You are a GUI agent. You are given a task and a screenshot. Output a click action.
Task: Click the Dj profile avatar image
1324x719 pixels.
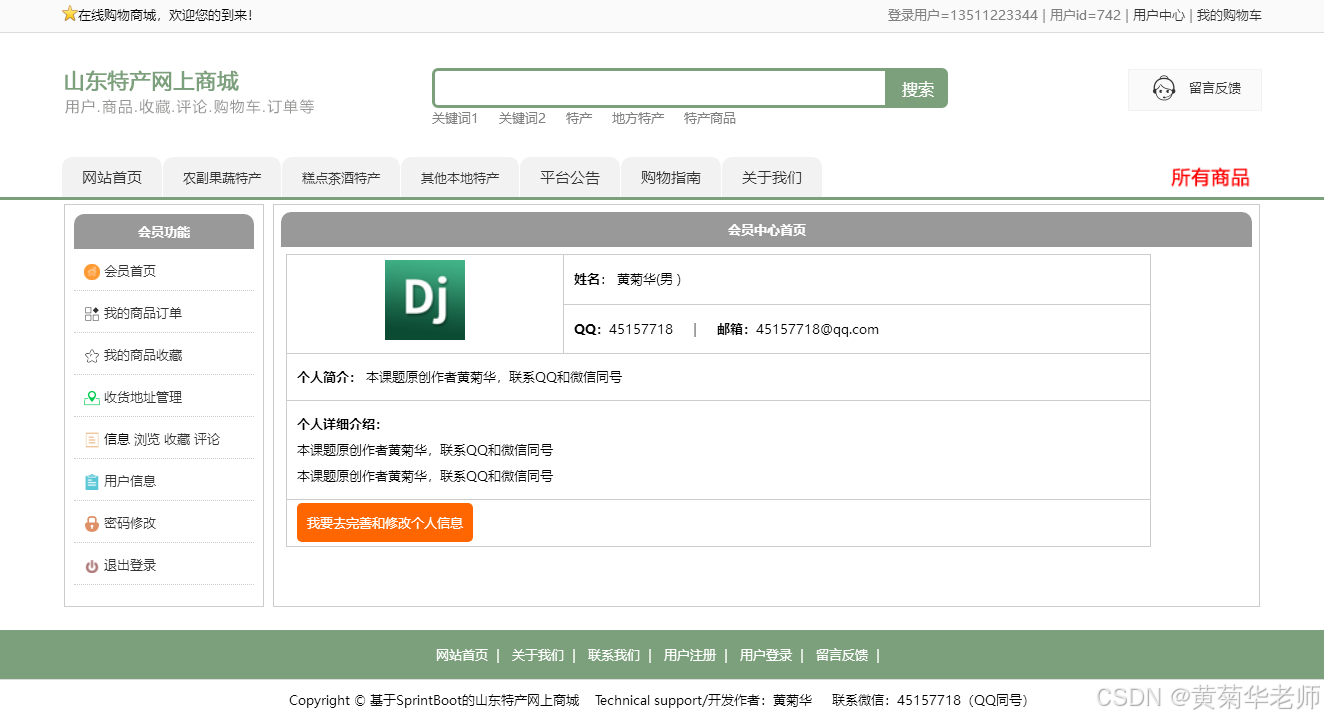point(425,300)
